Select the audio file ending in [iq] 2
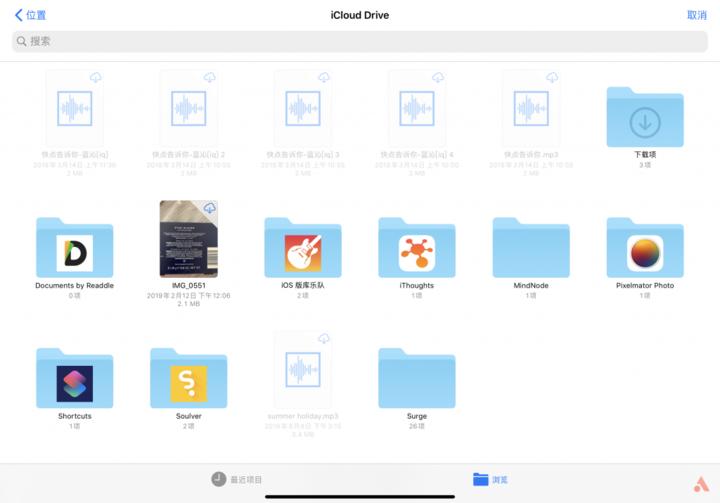 pyautogui.click(x=189, y=108)
